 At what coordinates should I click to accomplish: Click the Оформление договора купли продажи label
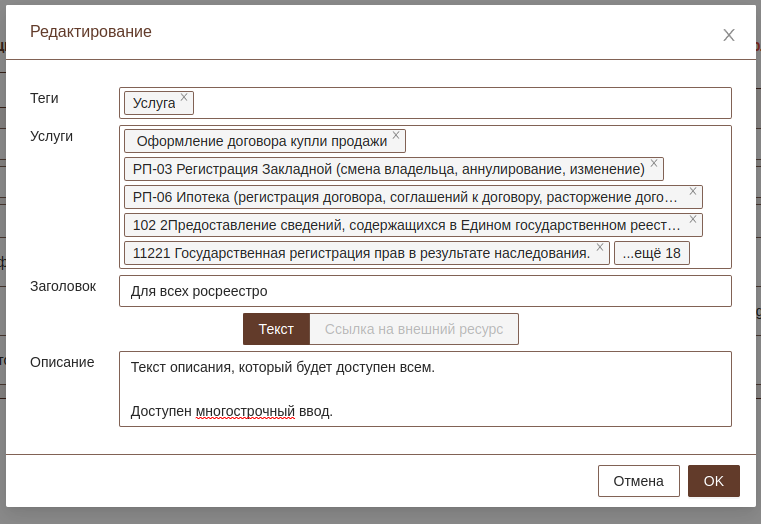261,141
